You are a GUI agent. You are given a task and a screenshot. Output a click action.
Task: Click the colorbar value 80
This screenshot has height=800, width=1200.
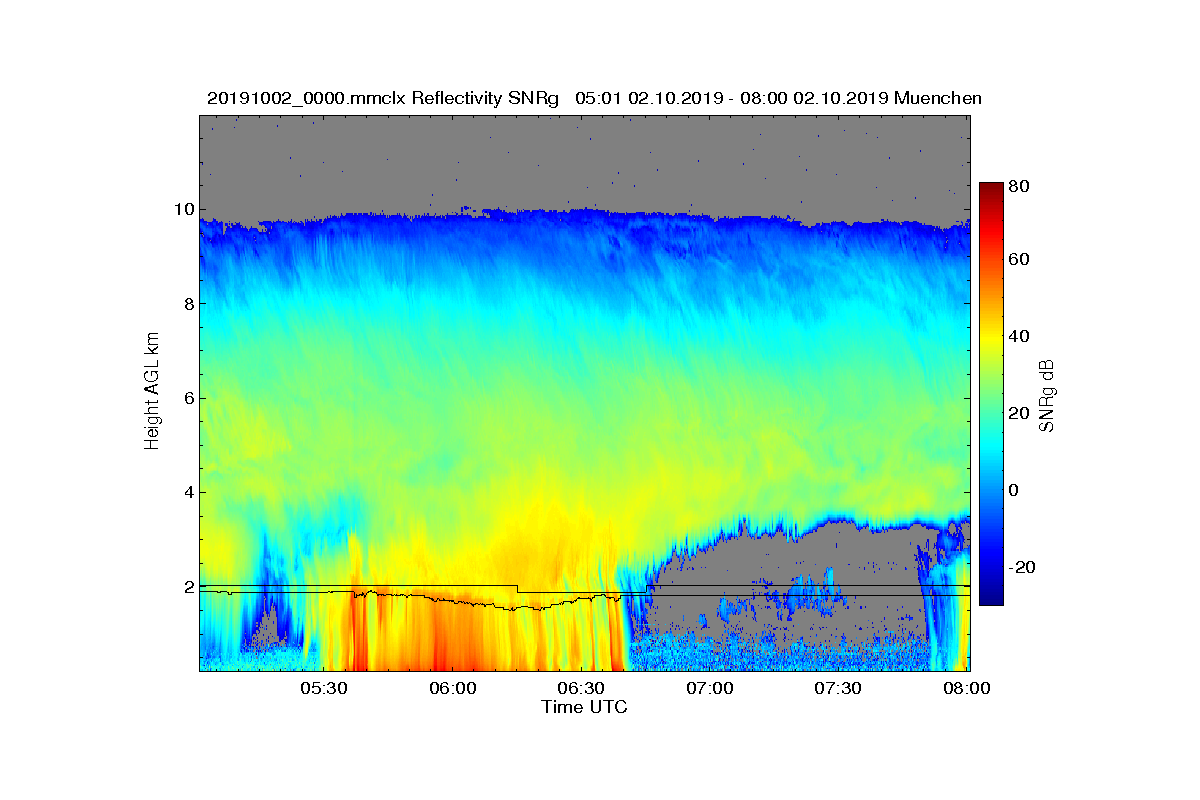pyautogui.click(x=1020, y=186)
